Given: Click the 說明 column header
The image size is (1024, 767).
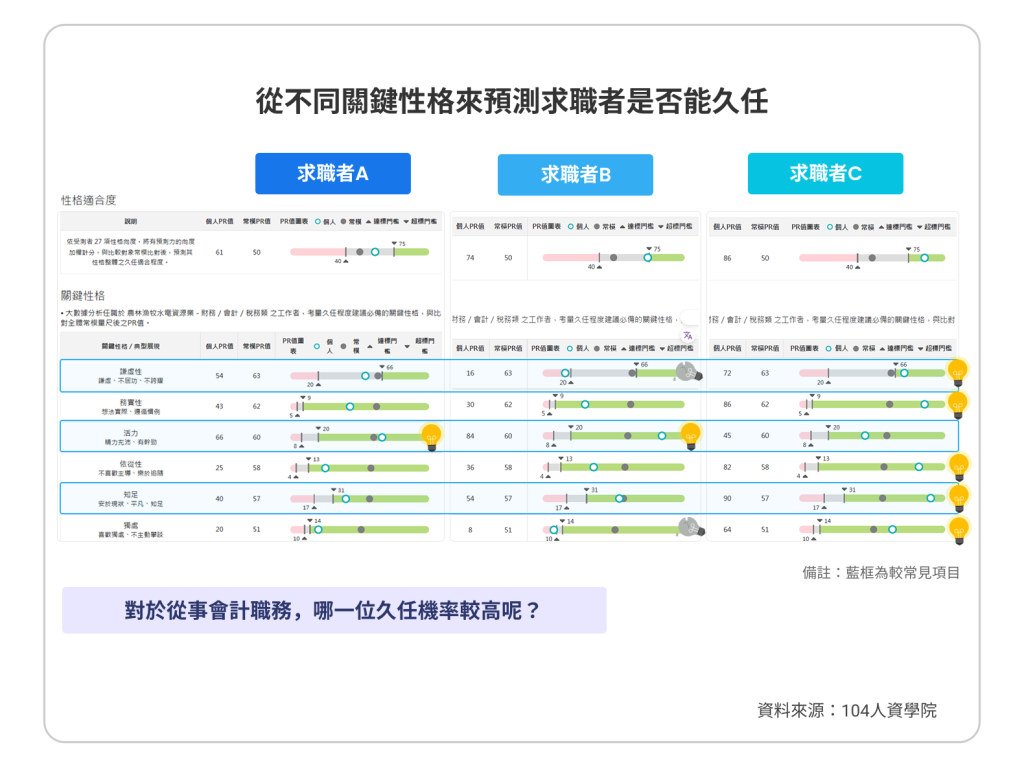Looking at the screenshot, I should tap(131, 221).
